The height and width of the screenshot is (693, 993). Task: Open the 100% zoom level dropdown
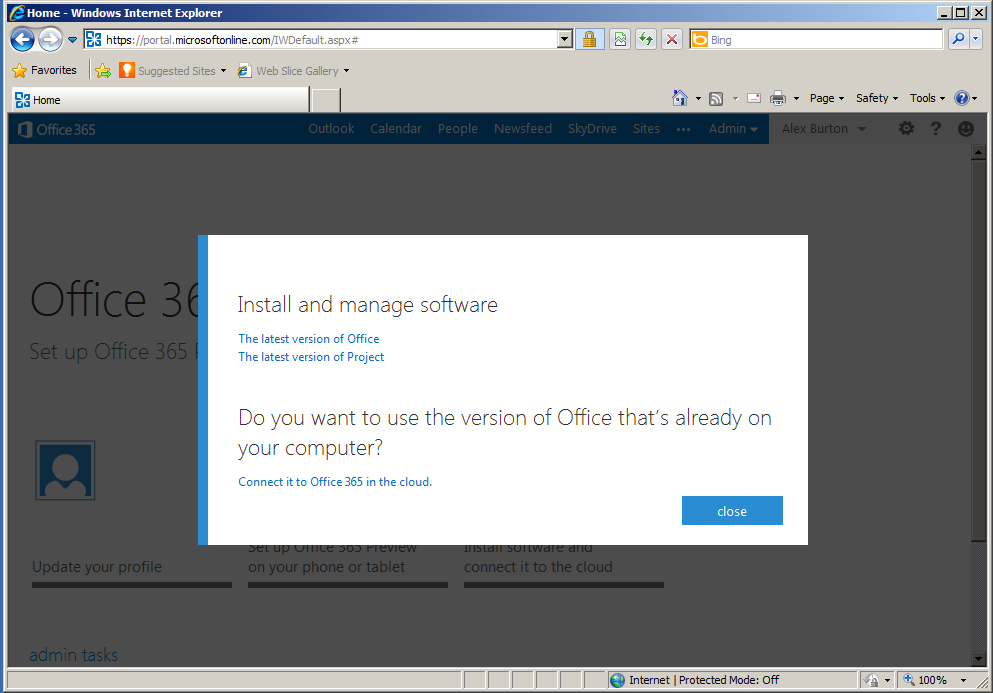(963, 680)
